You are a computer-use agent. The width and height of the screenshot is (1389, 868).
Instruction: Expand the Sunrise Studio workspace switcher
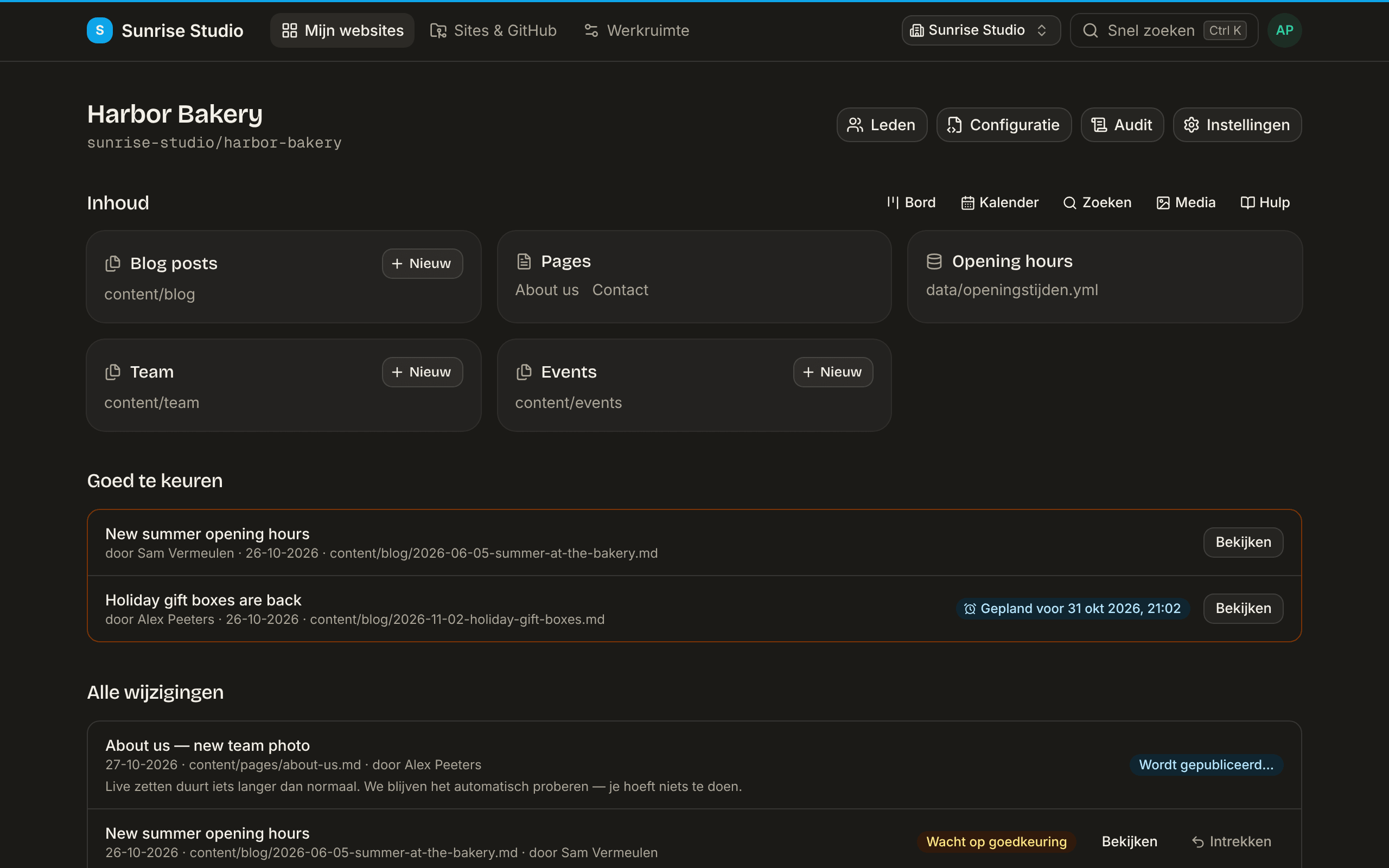(x=980, y=30)
